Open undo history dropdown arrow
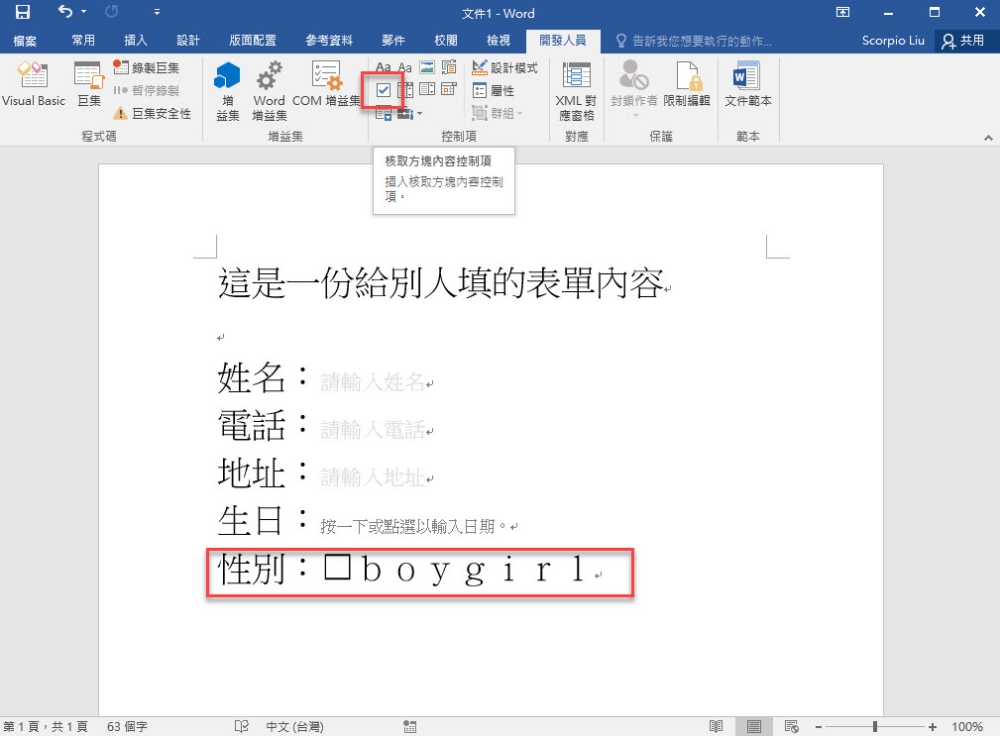The width and height of the screenshot is (1000, 736). tap(84, 11)
